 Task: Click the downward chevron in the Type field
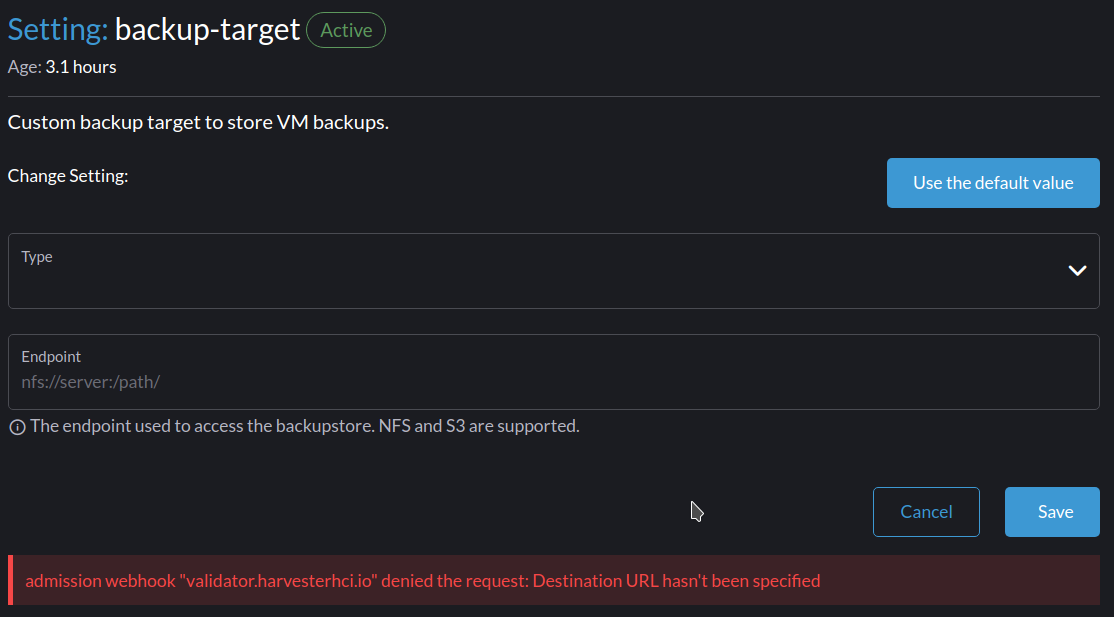coord(1077,270)
